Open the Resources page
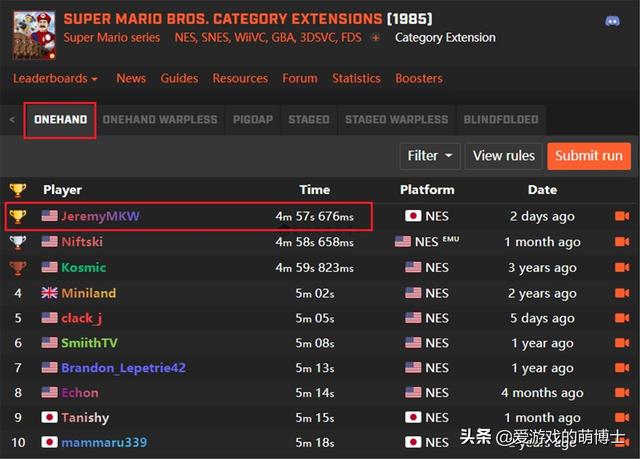Image resolution: width=640 pixels, height=459 pixels. pos(240,78)
